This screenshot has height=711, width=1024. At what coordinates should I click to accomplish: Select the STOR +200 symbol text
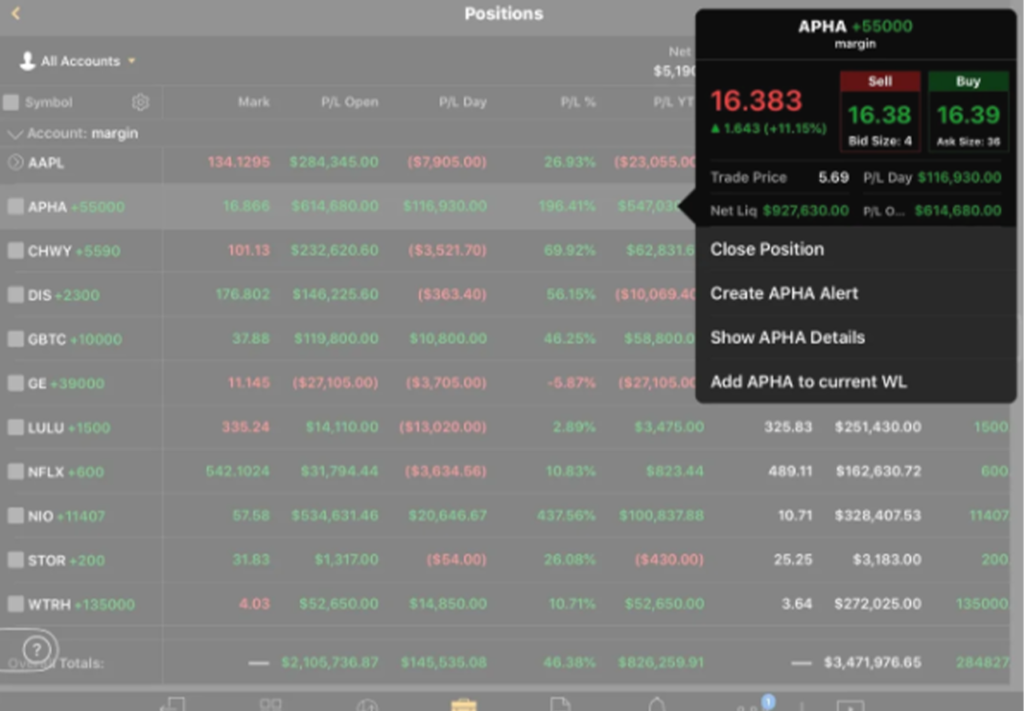(x=66, y=560)
